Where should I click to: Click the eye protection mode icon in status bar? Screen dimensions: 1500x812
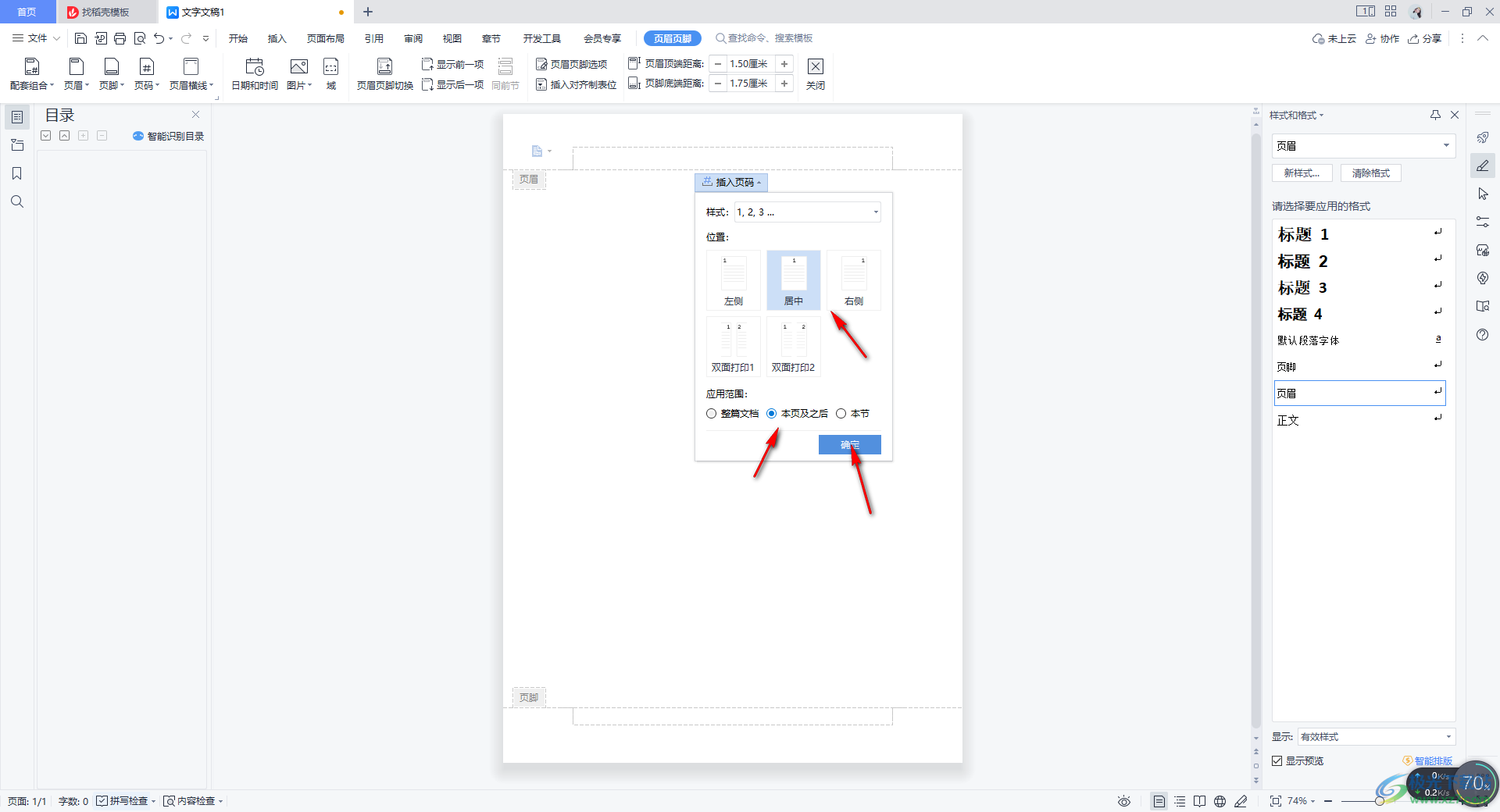(1124, 801)
